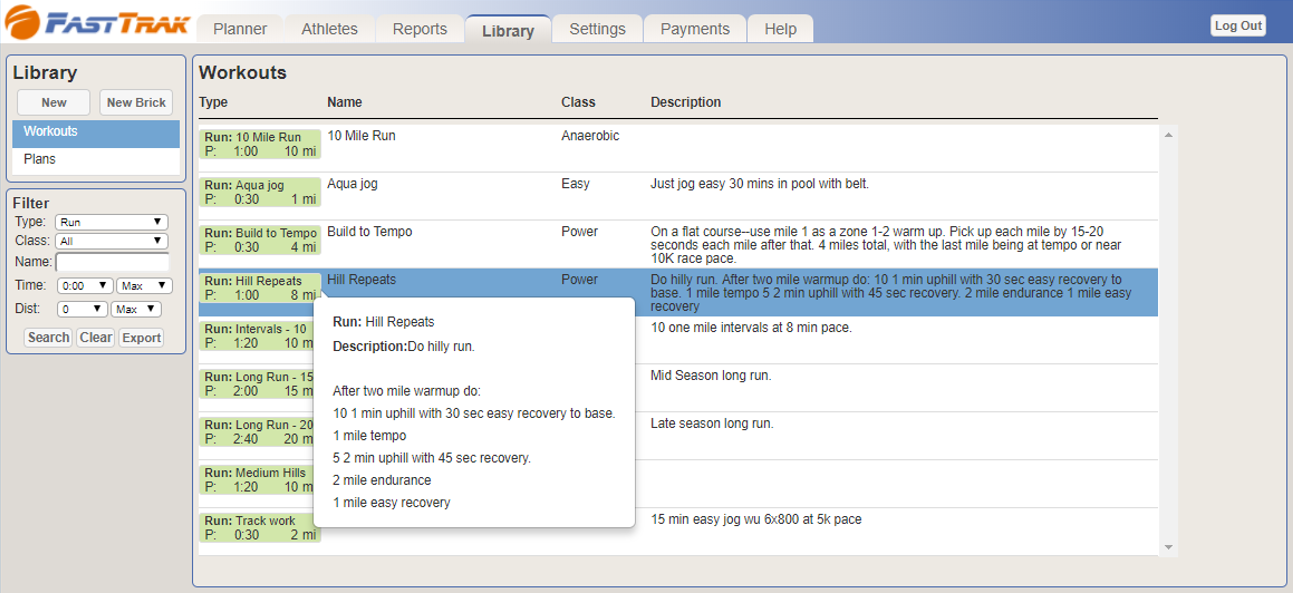Click the New workout button
This screenshot has width=1293, height=593.
[54, 103]
